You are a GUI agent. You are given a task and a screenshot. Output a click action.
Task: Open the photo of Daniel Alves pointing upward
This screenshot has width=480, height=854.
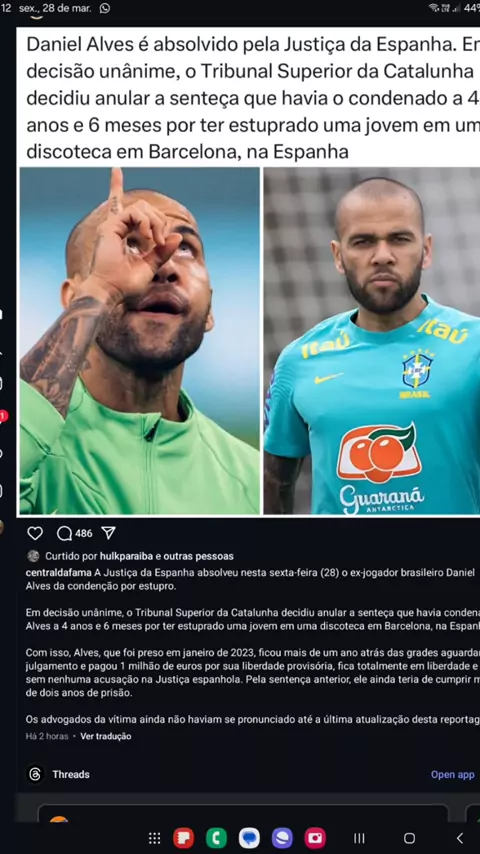pyautogui.click(x=139, y=340)
